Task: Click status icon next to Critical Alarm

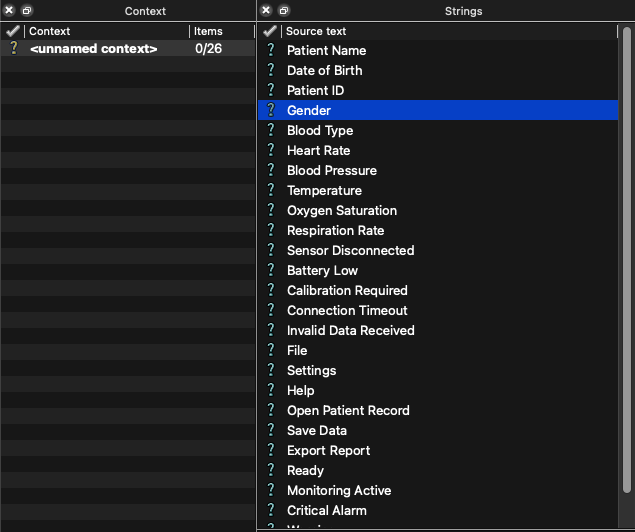Action: (270, 510)
